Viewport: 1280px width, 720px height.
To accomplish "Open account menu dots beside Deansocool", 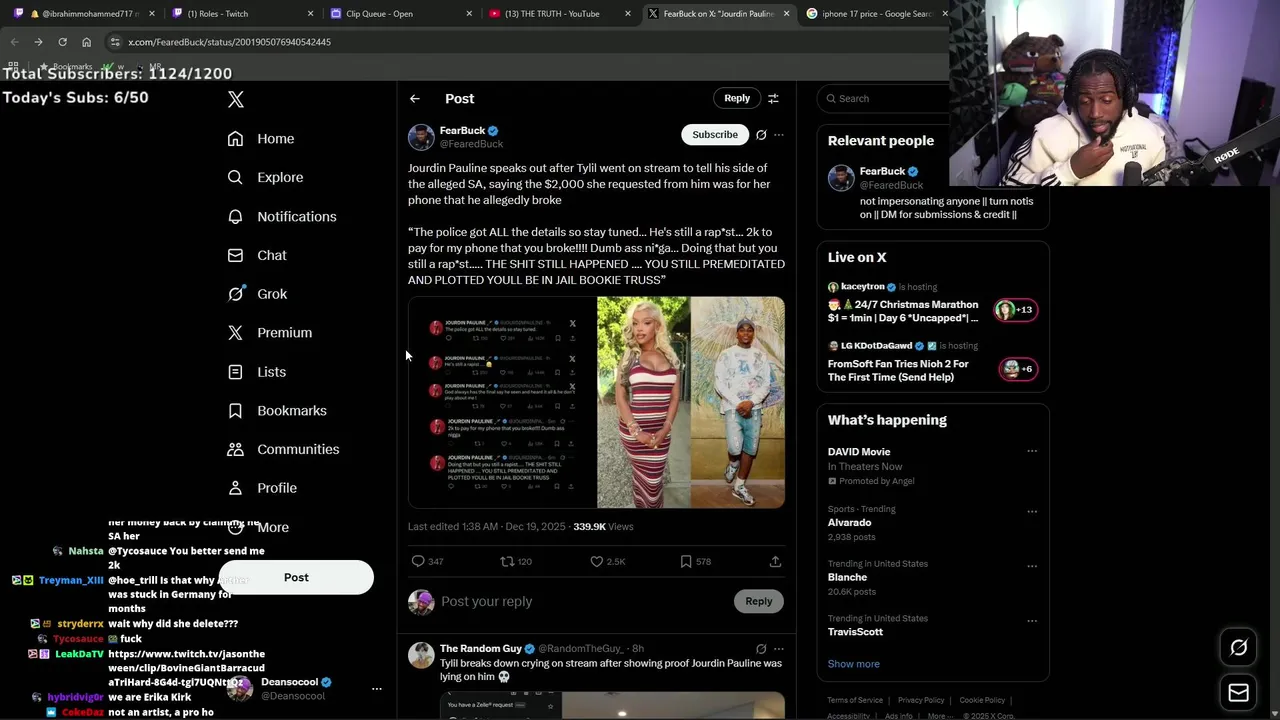I will tap(377, 689).
